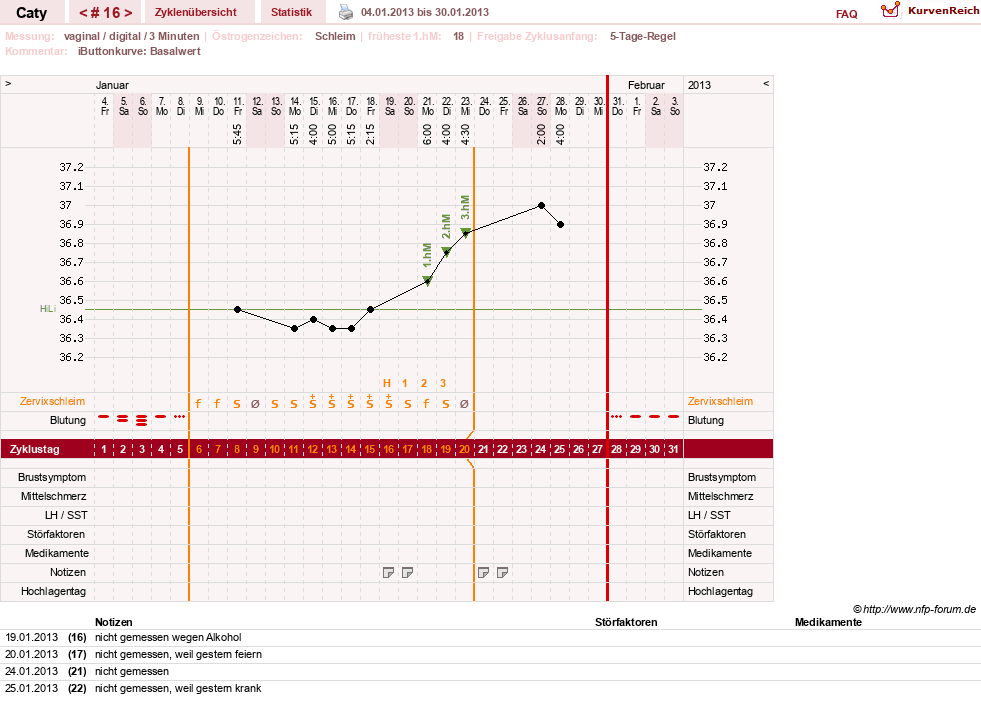Click the 5-Tage-Regel value
Screen dimensions: 981x721
[643, 36]
